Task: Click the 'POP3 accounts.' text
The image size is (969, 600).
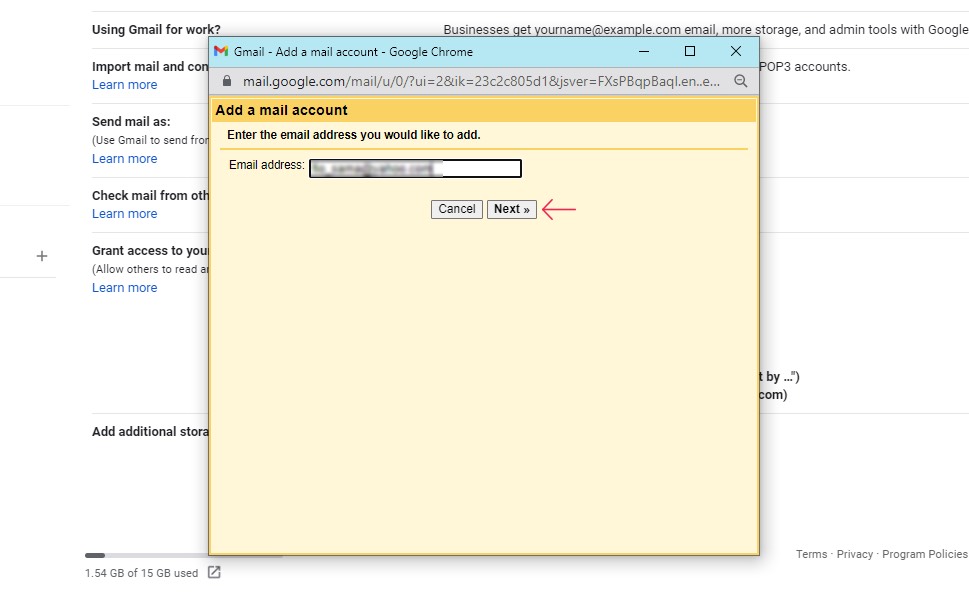Action: pyautogui.click(x=805, y=67)
